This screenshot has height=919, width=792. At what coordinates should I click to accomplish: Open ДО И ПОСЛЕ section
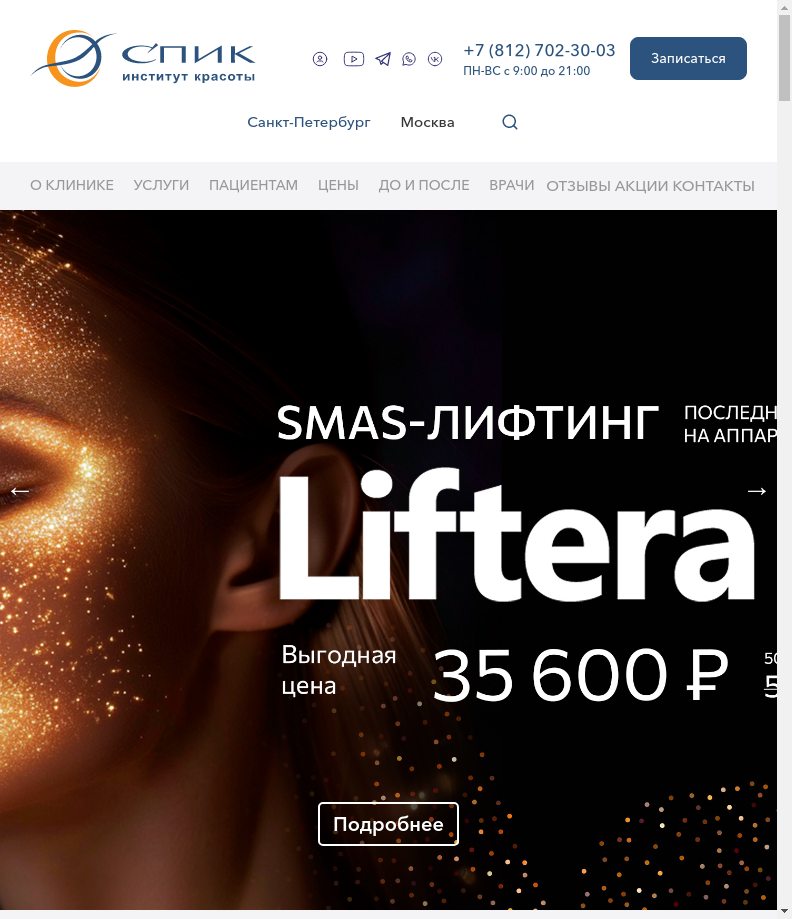[x=424, y=185]
